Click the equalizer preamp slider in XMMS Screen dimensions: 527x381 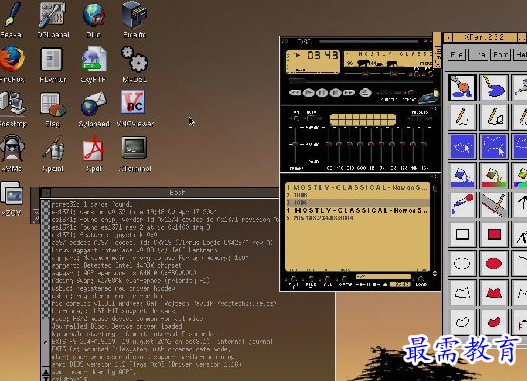(295, 145)
